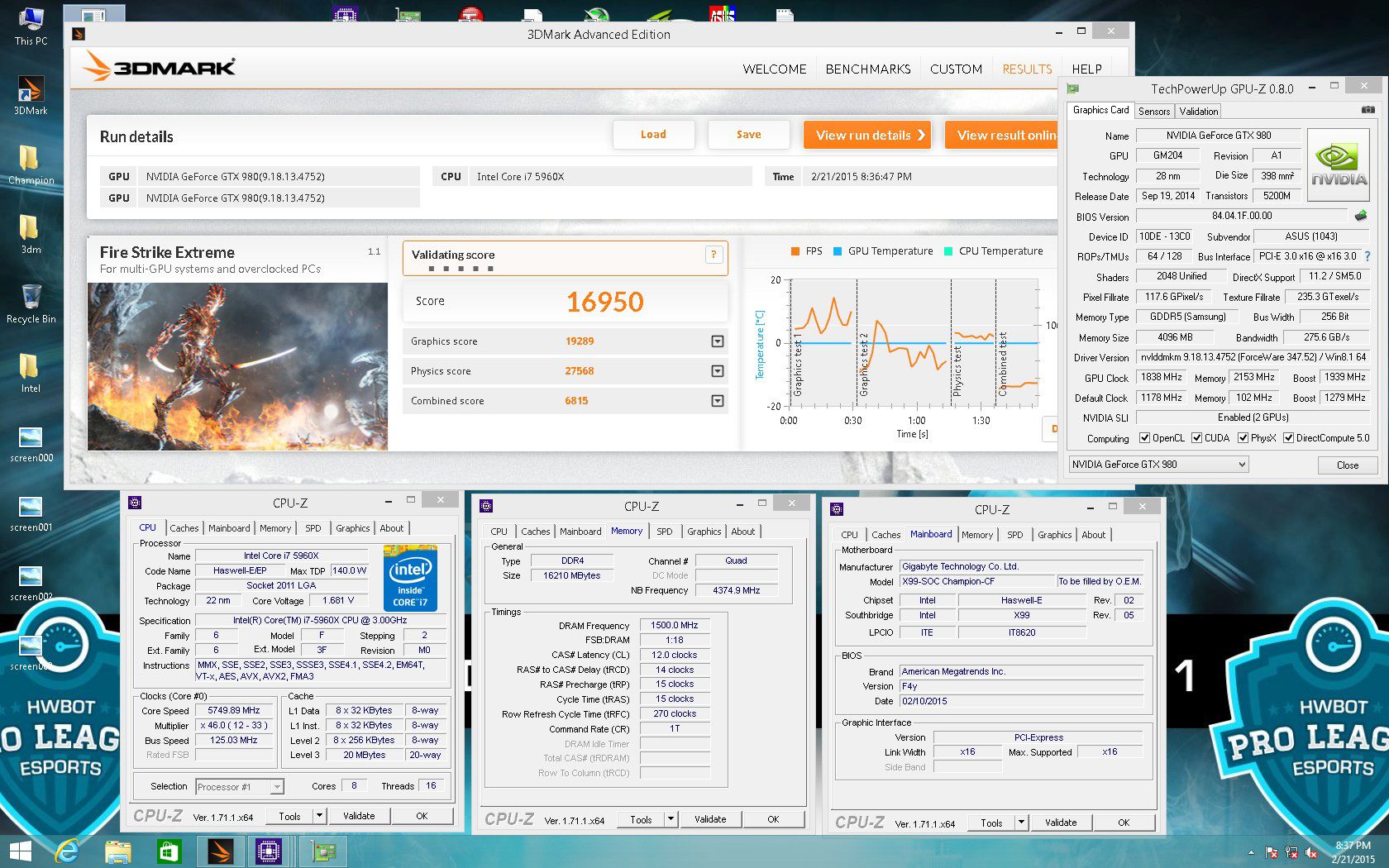Image resolution: width=1389 pixels, height=868 pixels.
Task: Go to the CUSTOM tab in 3DMark
Action: coord(957,69)
